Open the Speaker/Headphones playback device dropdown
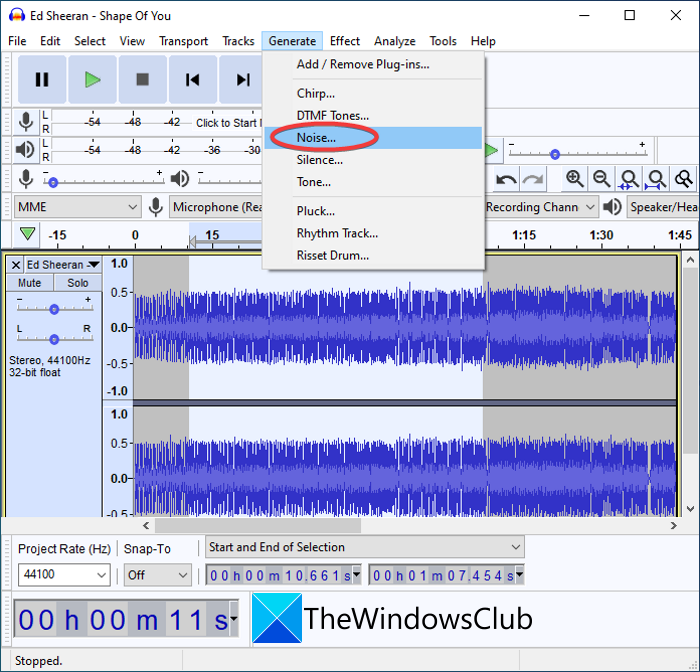The image size is (700, 672). pos(662,207)
